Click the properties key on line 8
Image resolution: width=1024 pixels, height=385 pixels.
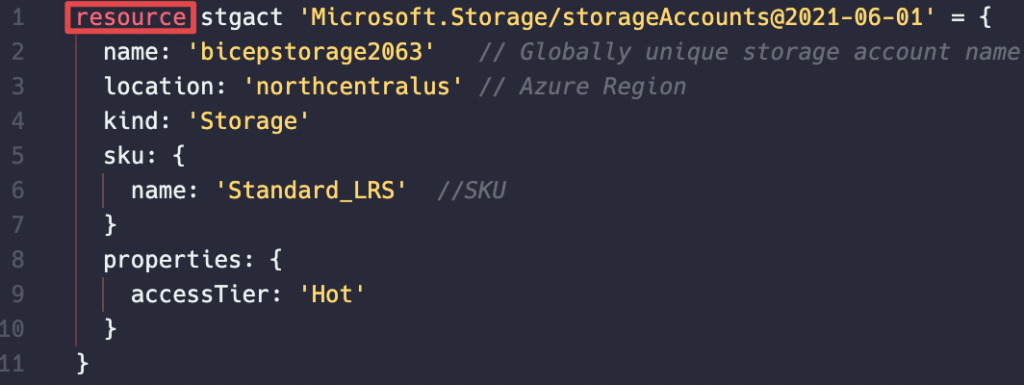click(x=172, y=260)
